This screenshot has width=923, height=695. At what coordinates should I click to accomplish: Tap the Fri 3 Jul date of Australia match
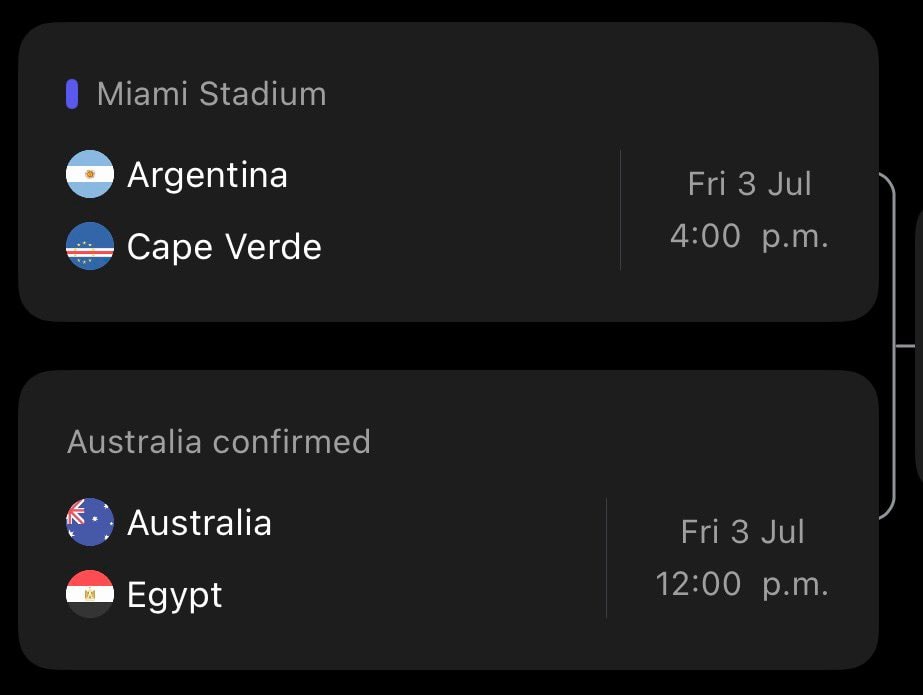[x=742, y=532]
